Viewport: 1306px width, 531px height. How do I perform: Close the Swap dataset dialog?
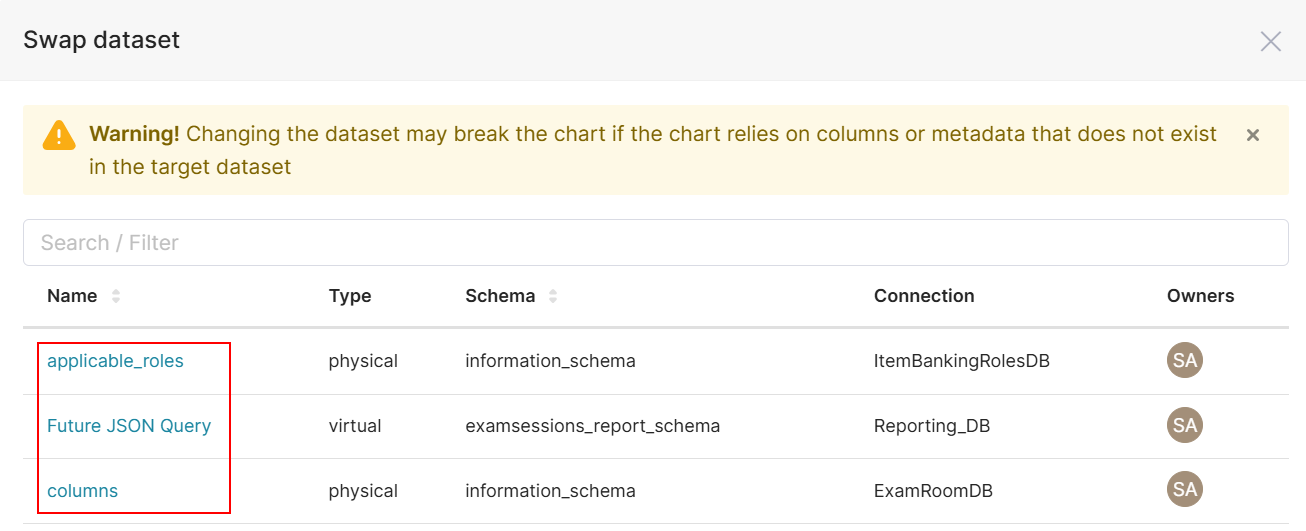tap(1270, 41)
